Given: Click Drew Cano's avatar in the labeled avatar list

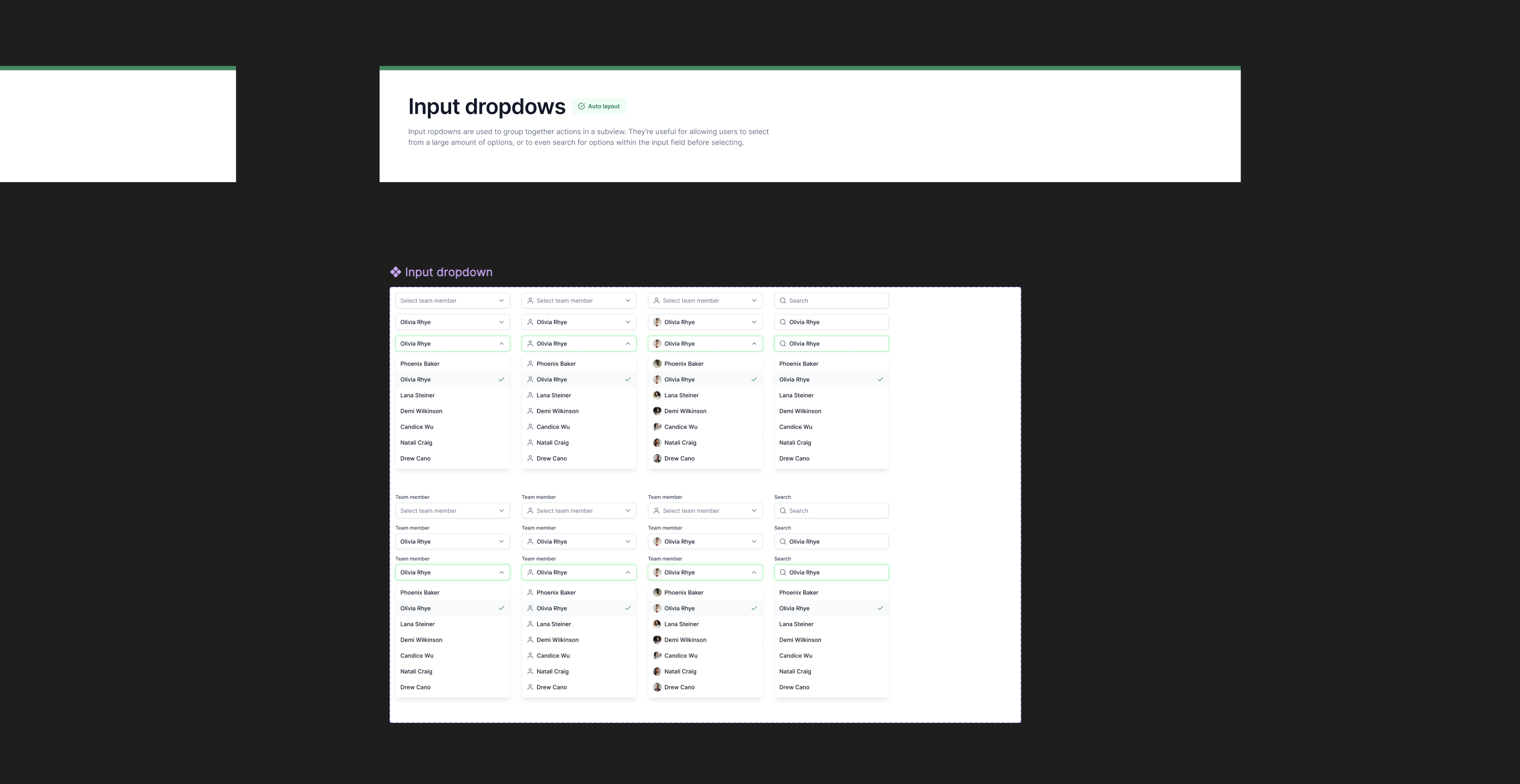Looking at the screenshot, I should [x=657, y=687].
